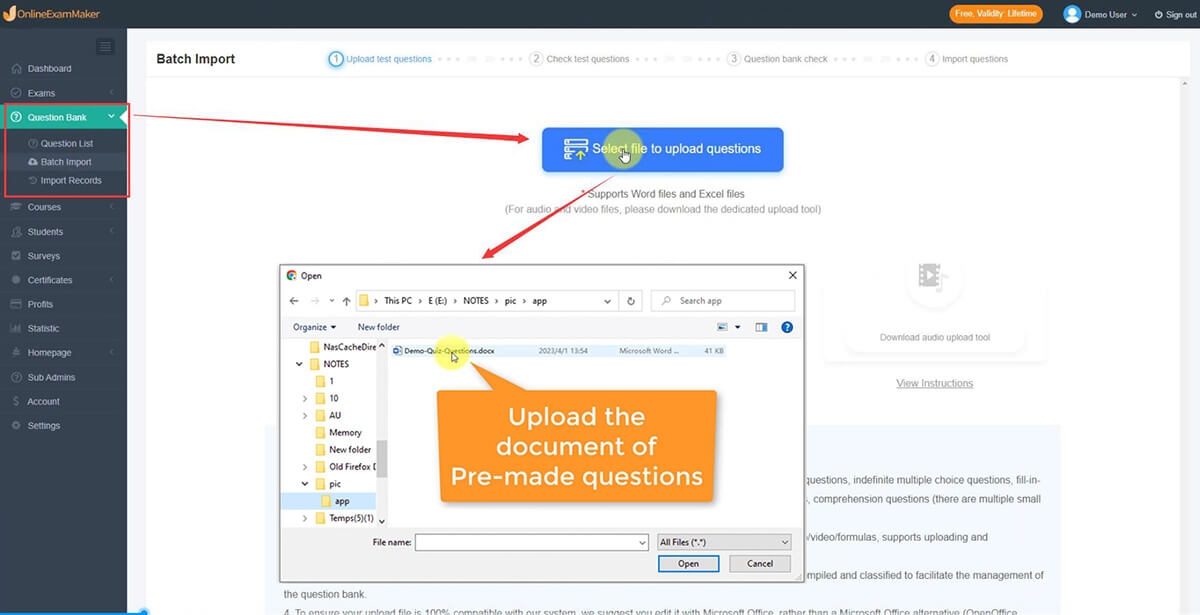Expand the address bar history dropdown

pos(608,301)
